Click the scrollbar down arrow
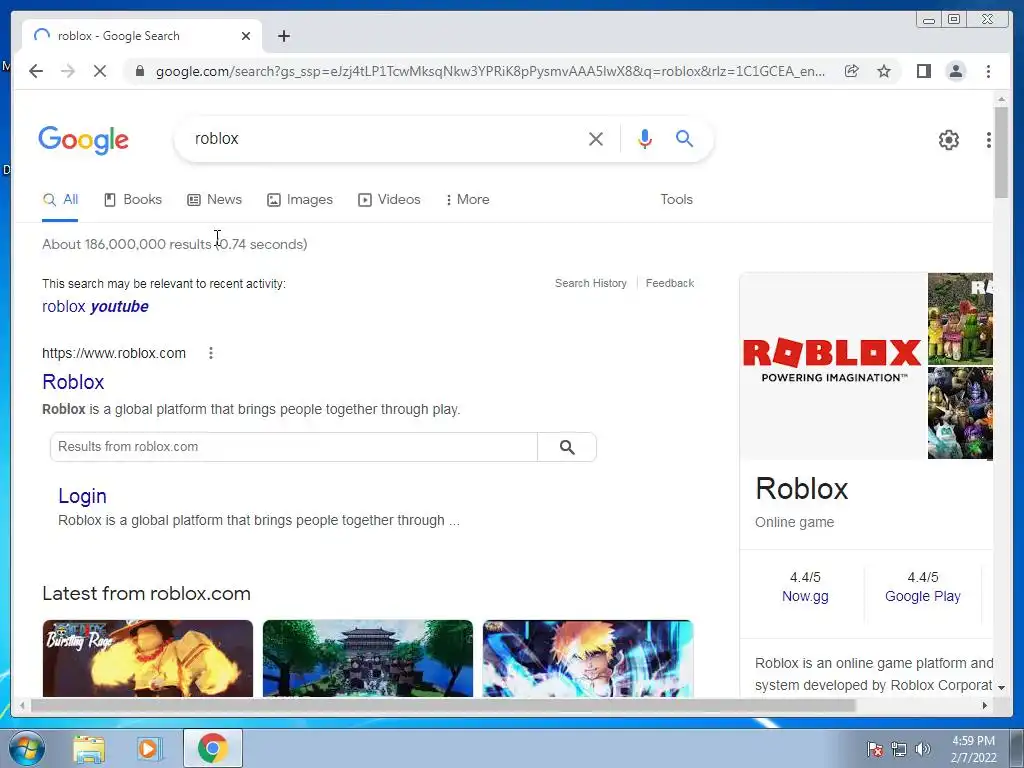Viewport: 1024px width, 768px height. tap(1001, 688)
